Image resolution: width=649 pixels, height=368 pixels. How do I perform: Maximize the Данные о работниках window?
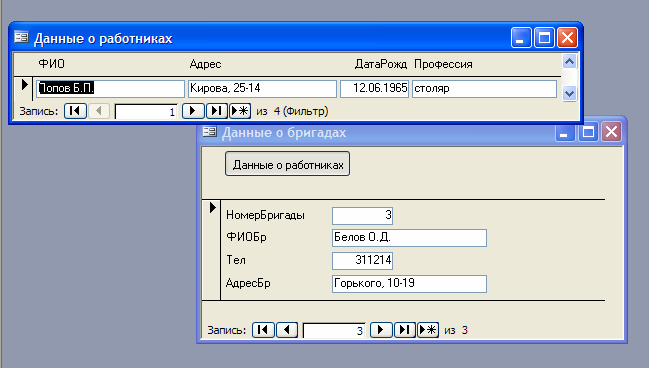[x=544, y=38]
